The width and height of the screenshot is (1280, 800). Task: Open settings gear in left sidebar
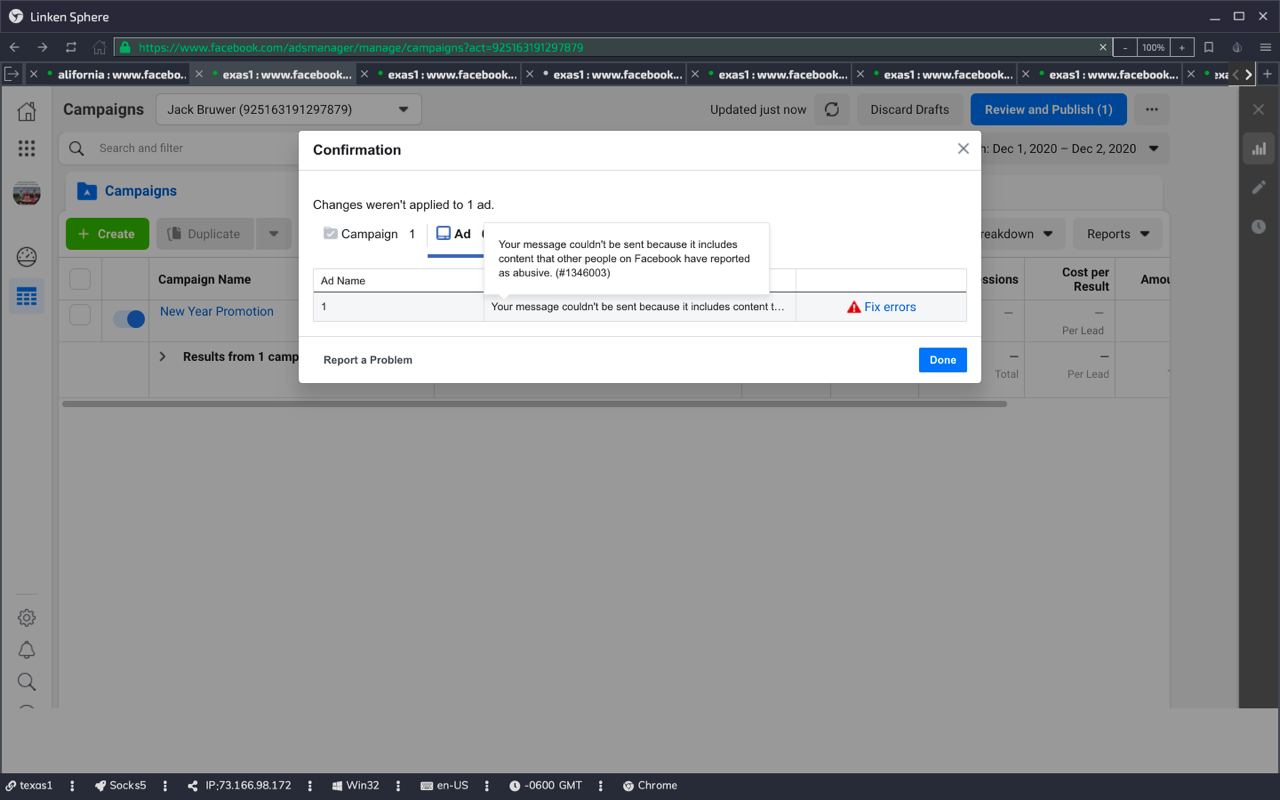[27, 618]
